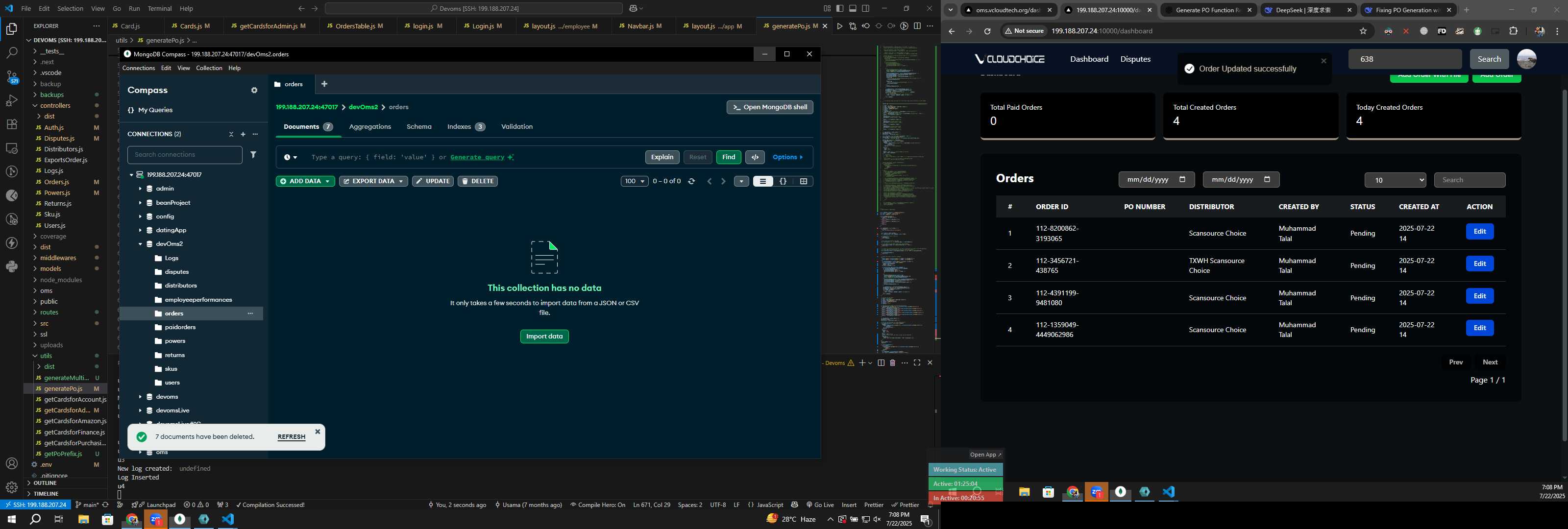Go to previous page of Compass documents
This screenshot has height=529, width=1568.
(x=709, y=181)
